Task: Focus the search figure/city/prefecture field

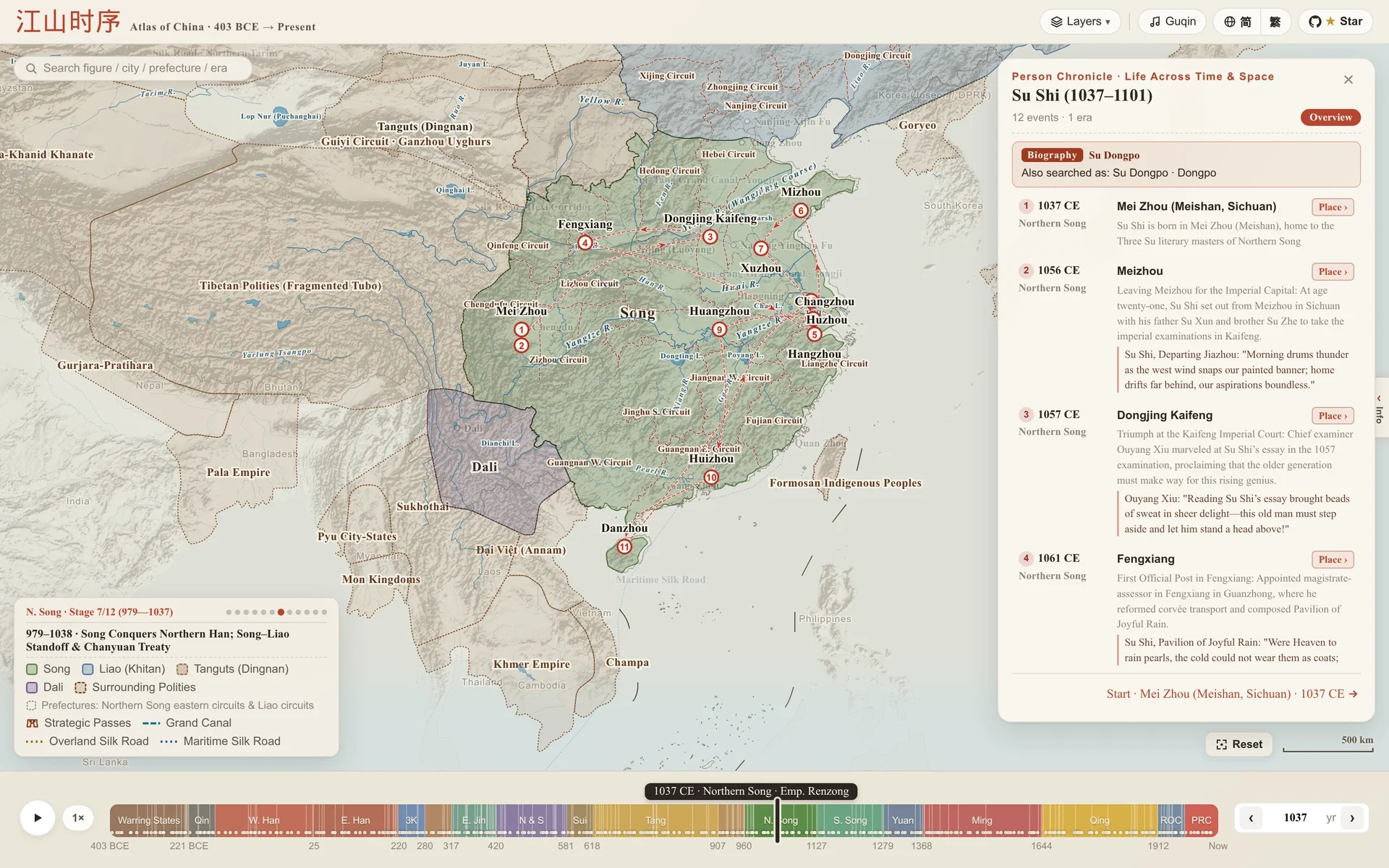Action: [133, 68]
